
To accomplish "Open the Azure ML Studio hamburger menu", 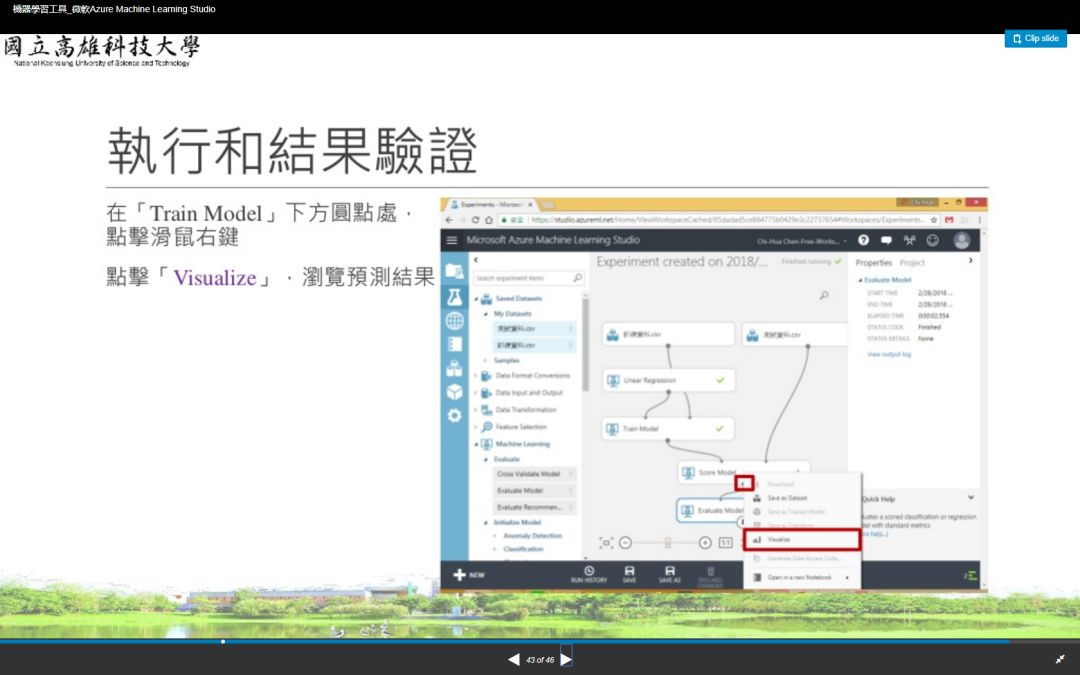I will point(452,240).
